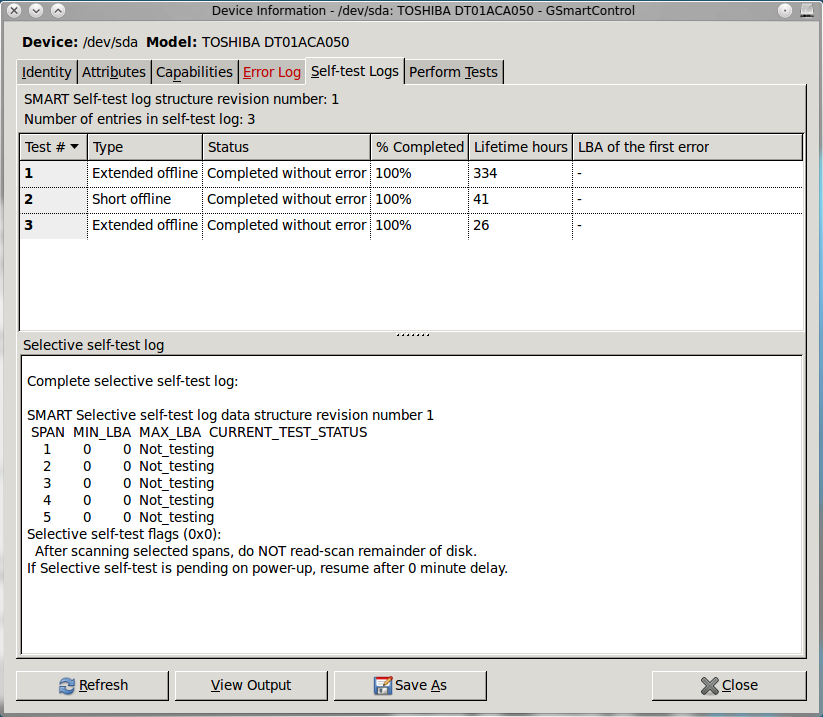Click the X icon on Close button
This screenshot has width=823, height=717.
pos(709,686)
